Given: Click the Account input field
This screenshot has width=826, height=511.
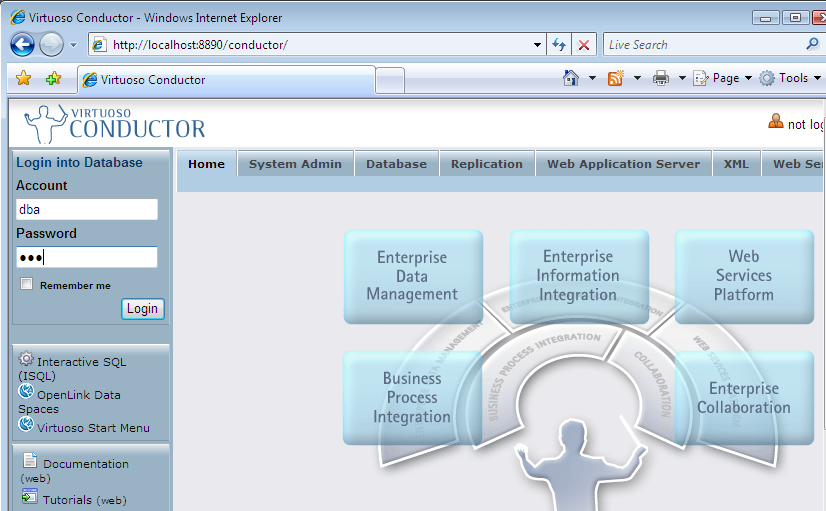Looking at the screenshot, I should [87, 210].
